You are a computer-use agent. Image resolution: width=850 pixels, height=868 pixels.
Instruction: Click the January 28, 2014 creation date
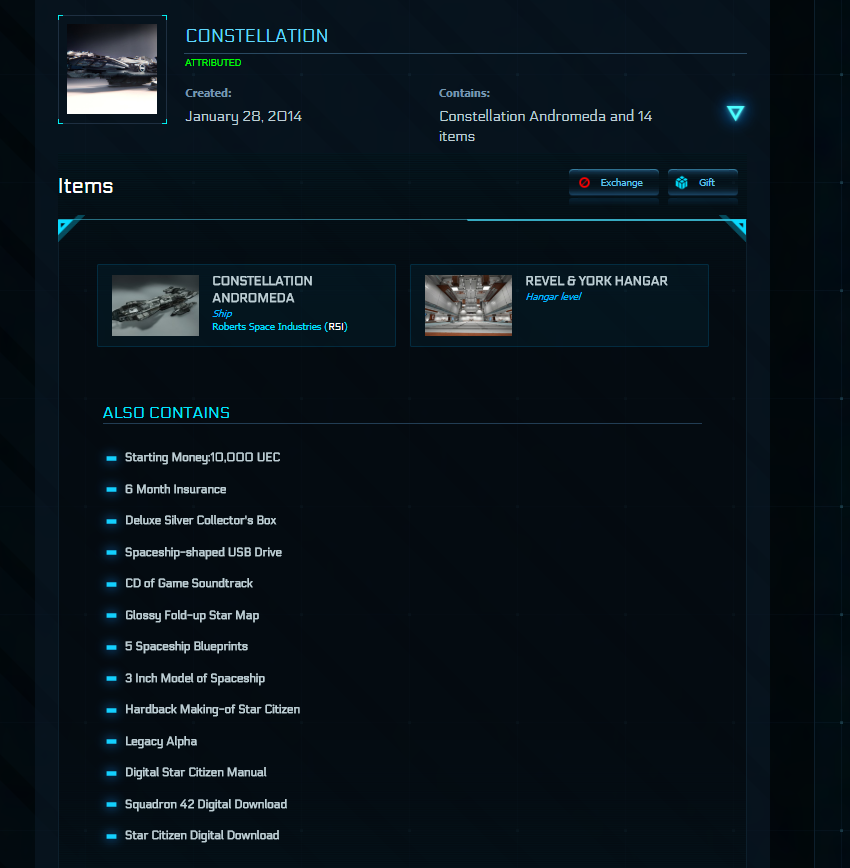pyautogui.click(x=244, y=116)
